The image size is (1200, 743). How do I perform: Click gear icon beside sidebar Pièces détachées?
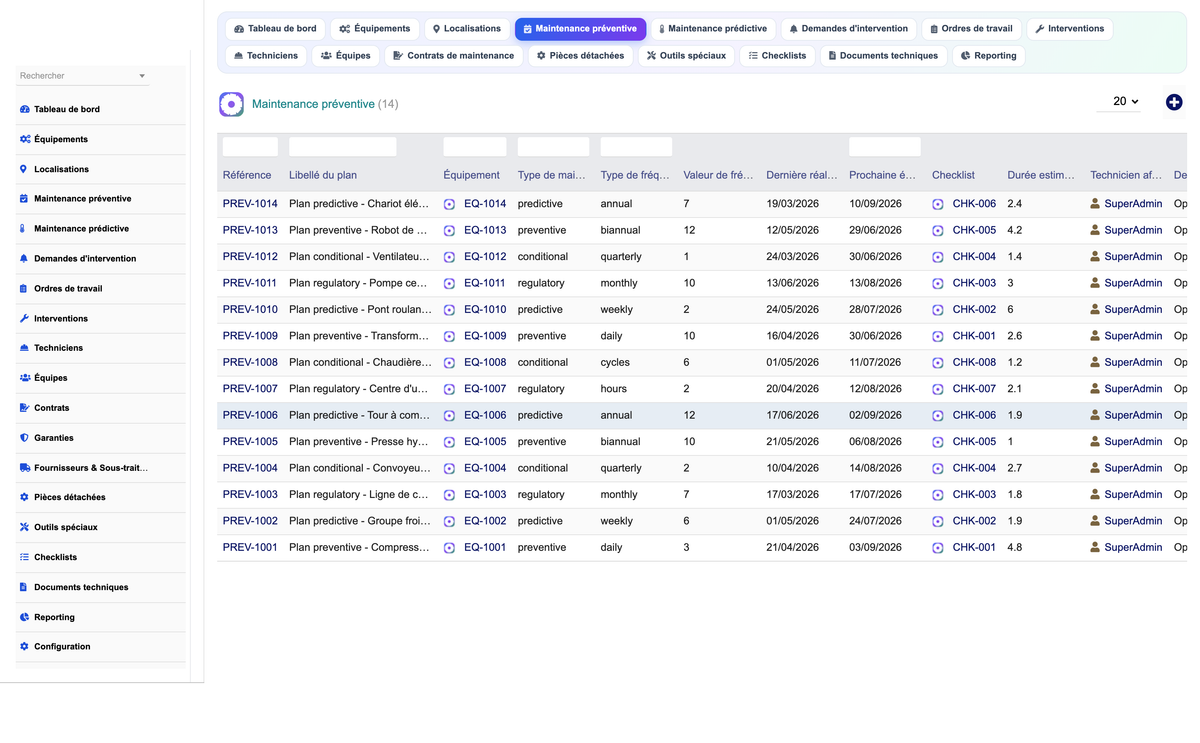pos(24,497)
